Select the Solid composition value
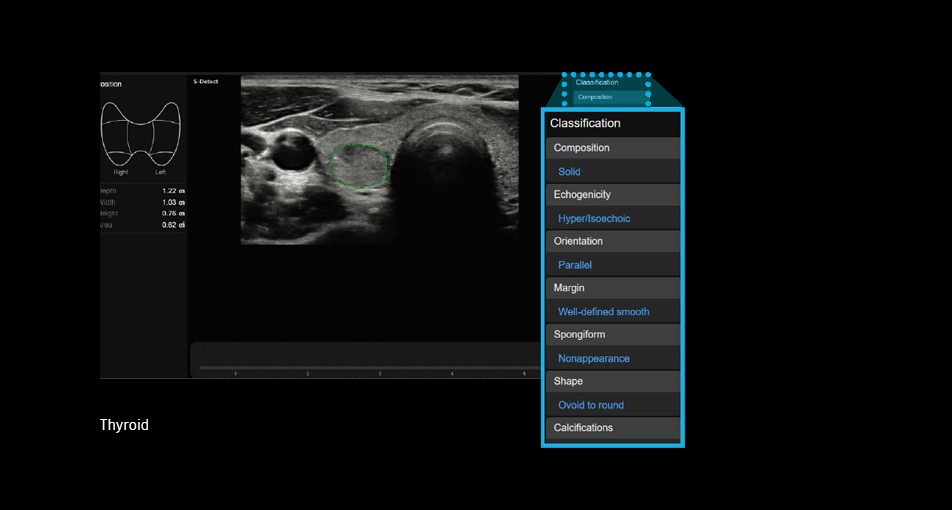The height and width of the screenshot is (510, 952). click(x=569, y=172)
